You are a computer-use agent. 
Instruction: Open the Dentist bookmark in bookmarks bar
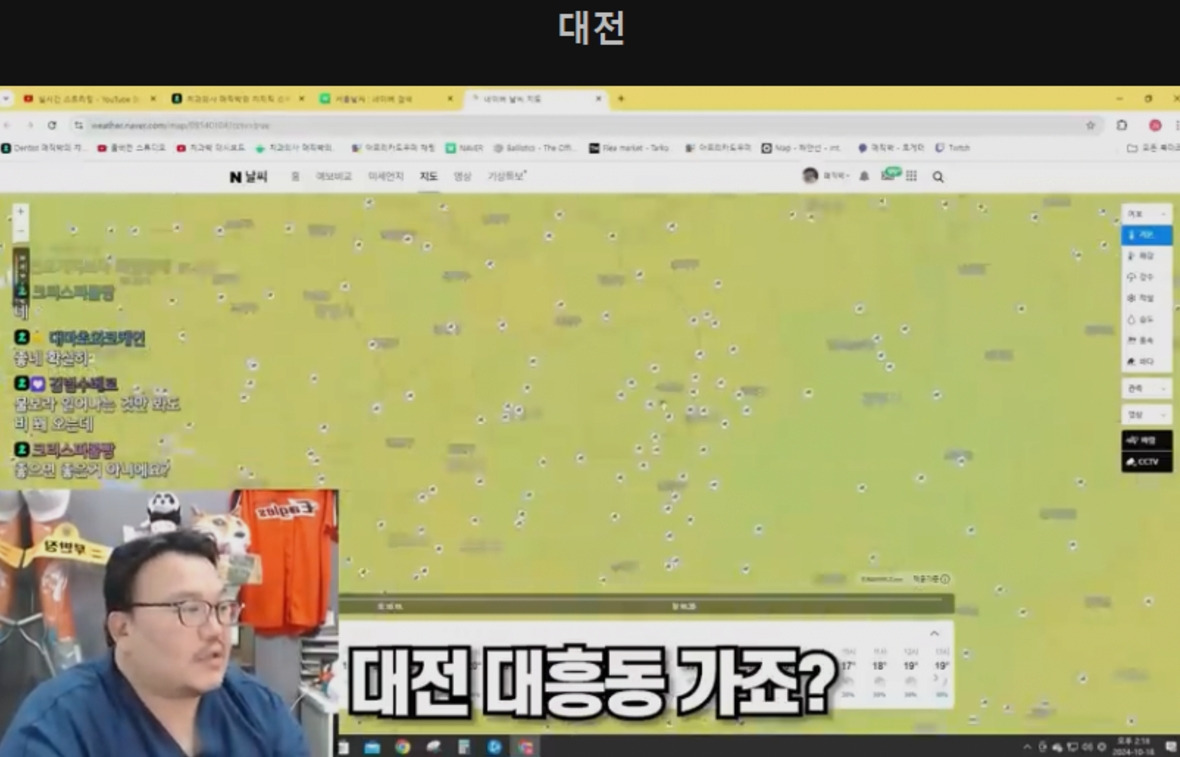[x=44, y=148]
